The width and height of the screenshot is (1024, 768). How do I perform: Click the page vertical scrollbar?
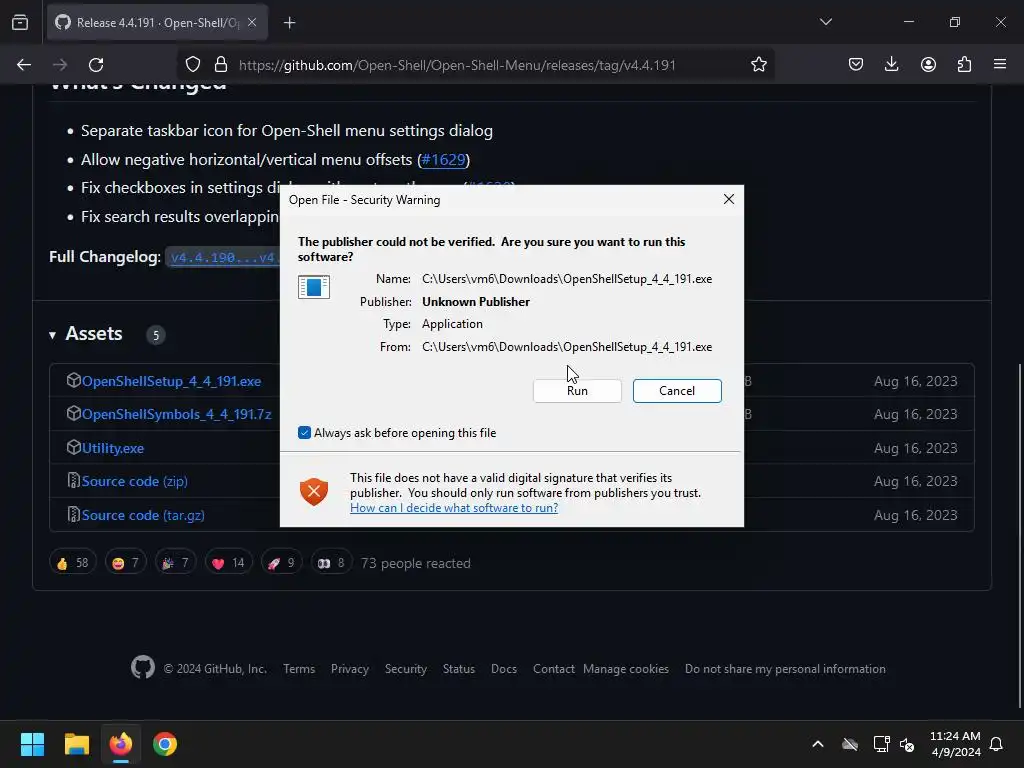click(x=1019, y=536)
